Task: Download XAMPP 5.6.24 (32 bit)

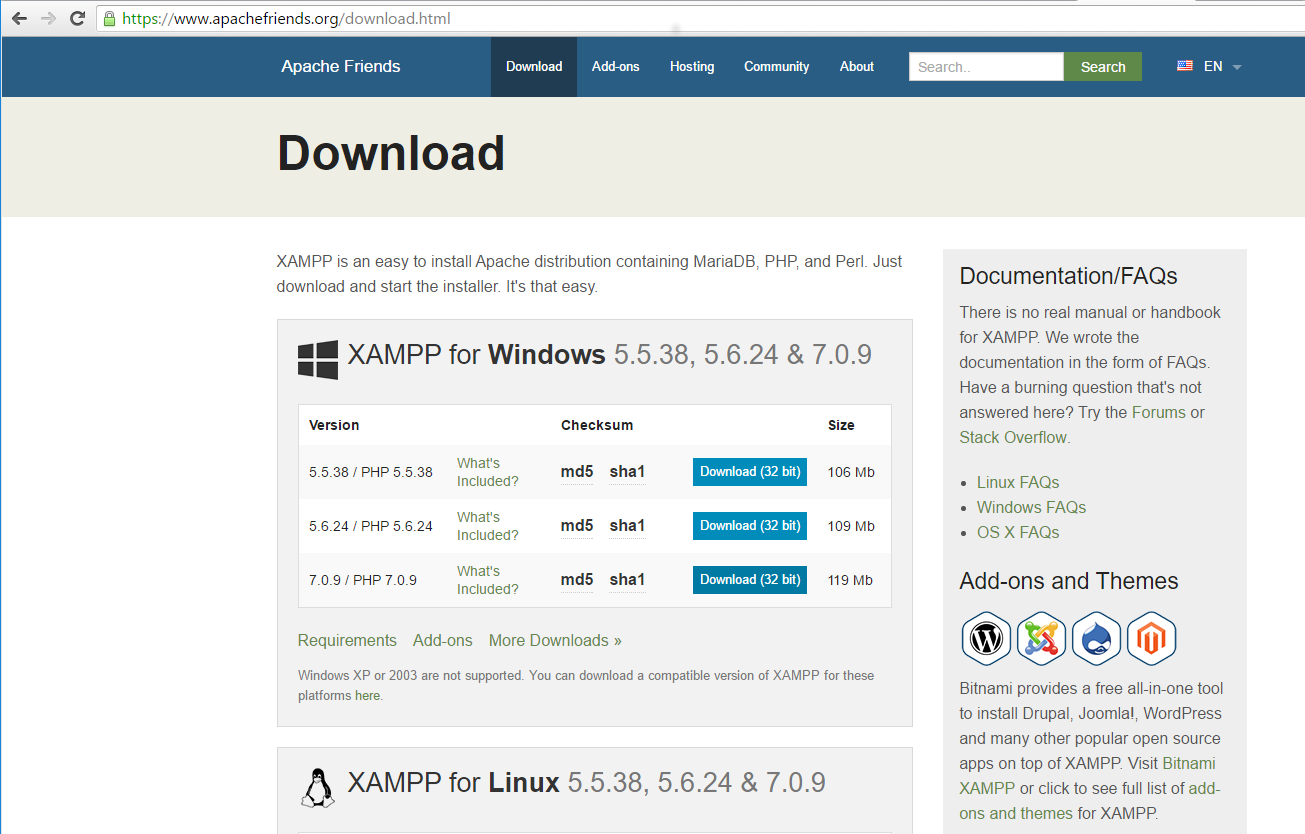Action: point(750,526)
